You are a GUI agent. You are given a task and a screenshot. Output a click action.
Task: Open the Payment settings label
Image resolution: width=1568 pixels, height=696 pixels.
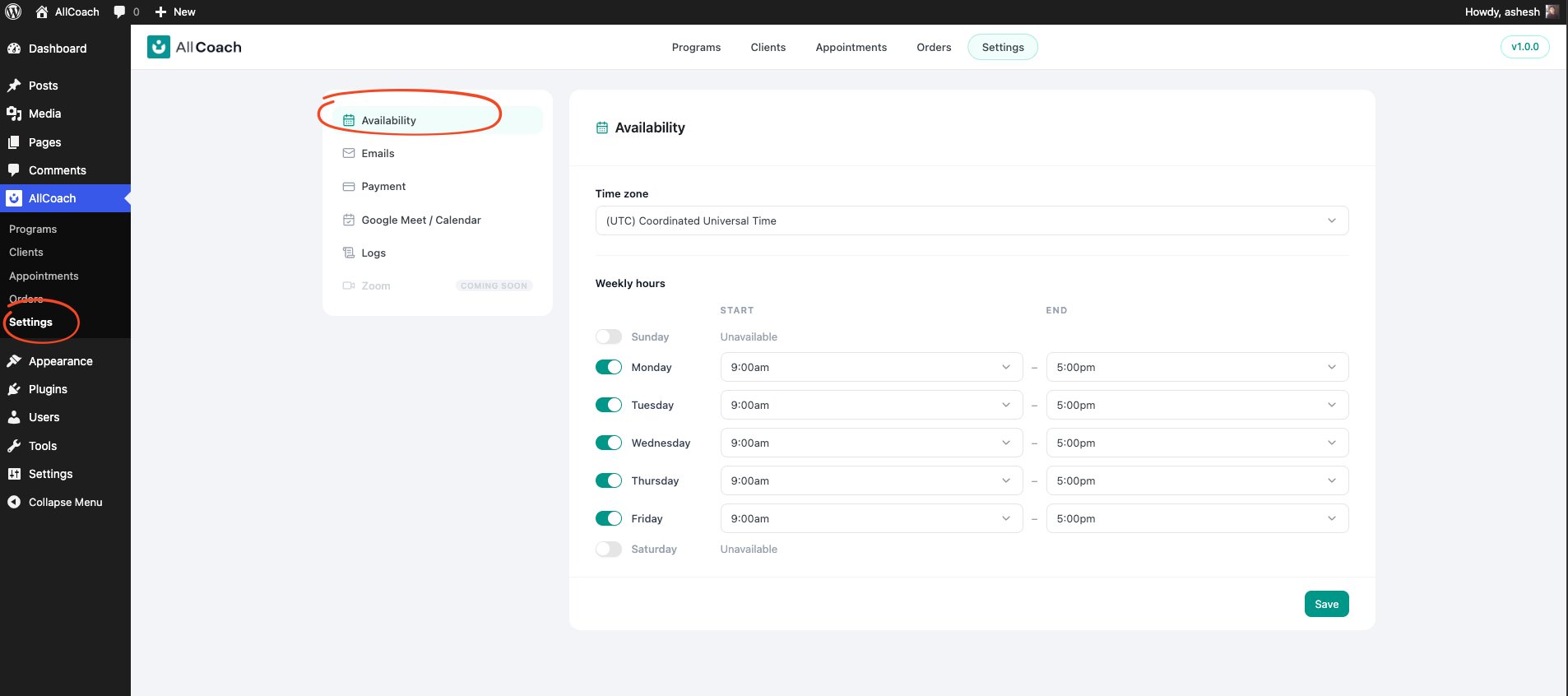[383, 187]
